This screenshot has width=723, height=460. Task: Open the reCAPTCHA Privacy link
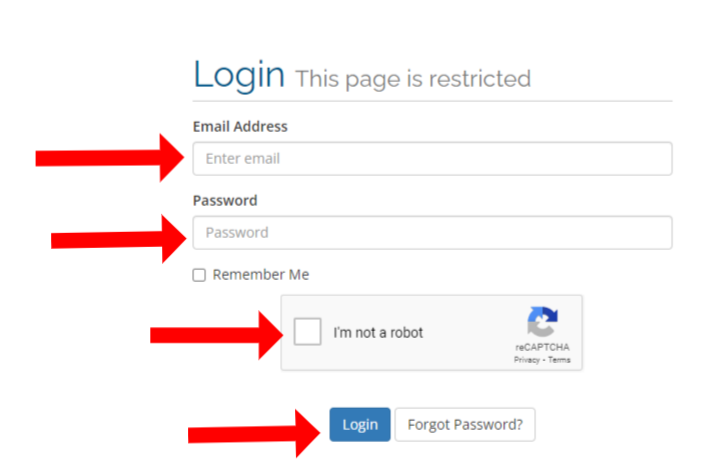pos(527,360)
